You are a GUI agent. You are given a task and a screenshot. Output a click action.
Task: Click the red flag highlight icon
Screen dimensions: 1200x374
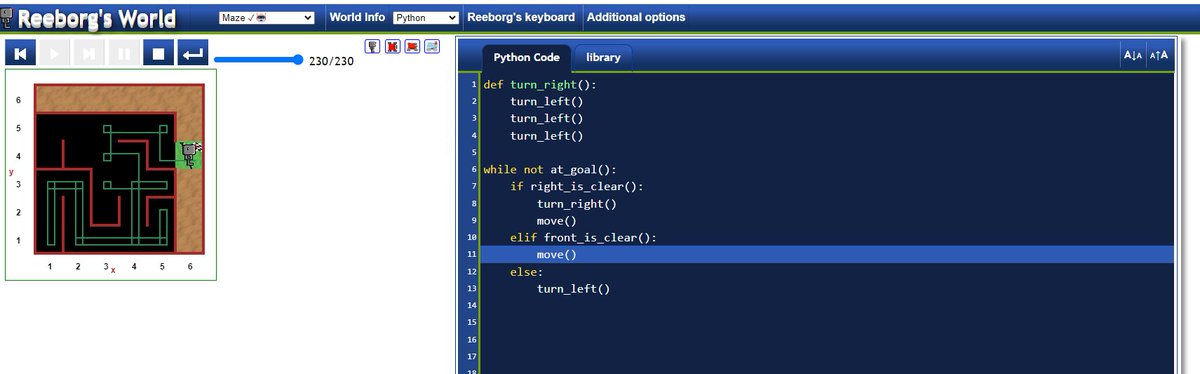tap(412, 47)
